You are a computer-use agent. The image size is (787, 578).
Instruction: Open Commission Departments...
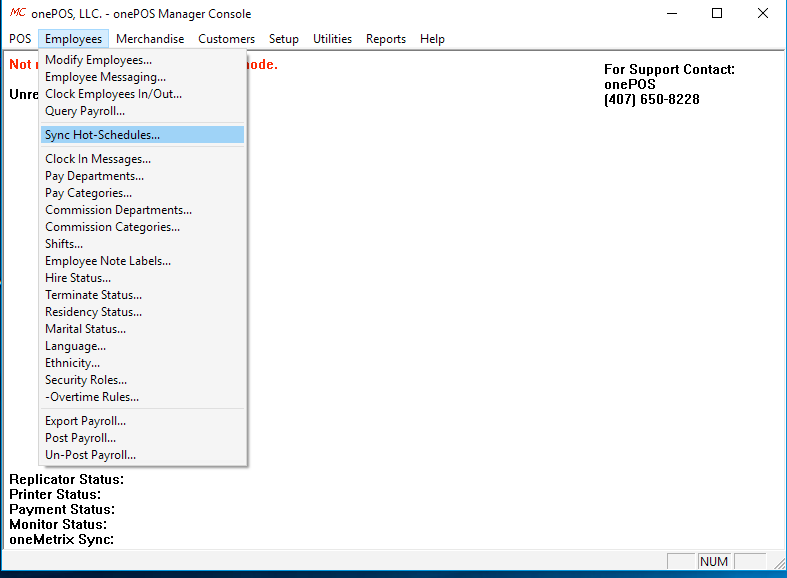click(143, 210)
